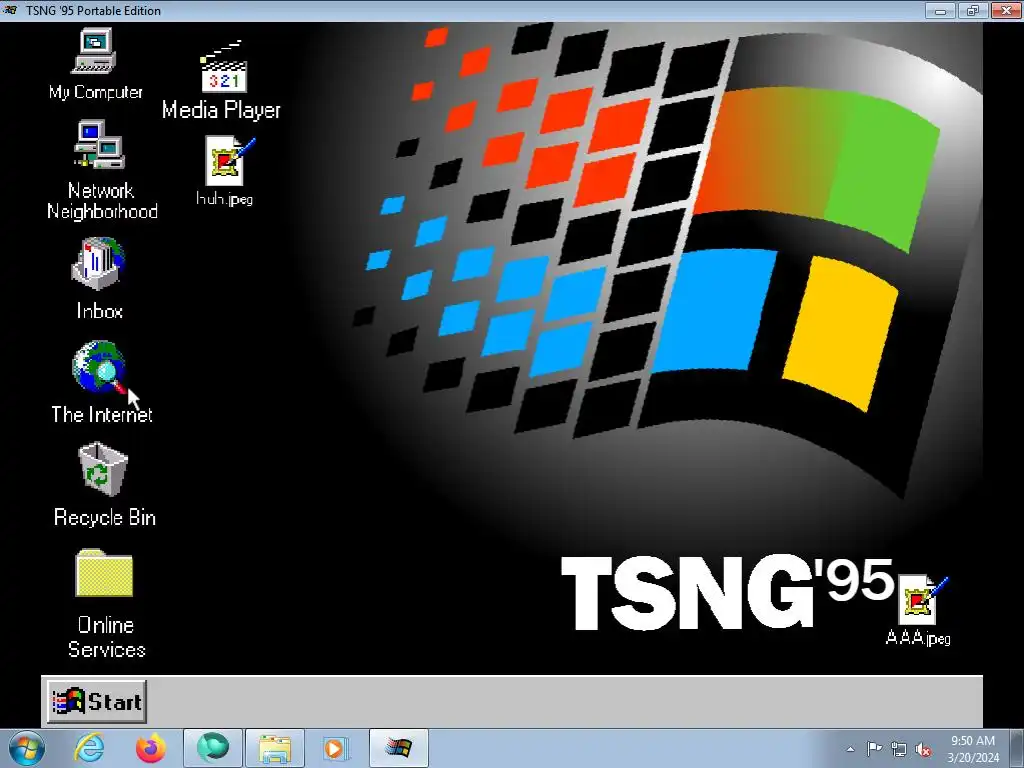Select the AAA.jpeg file icon
Screen dimensions: 1024x768
point(918,610)
